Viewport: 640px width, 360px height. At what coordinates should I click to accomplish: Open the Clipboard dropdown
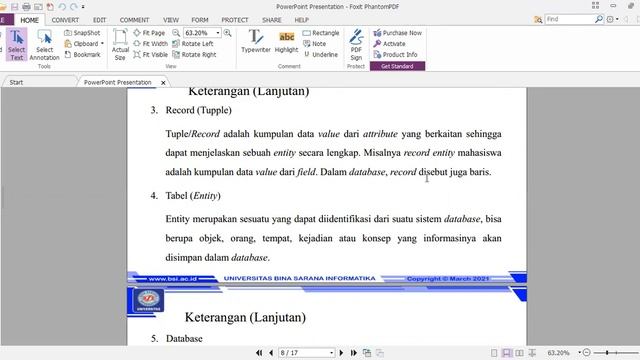tap(102, 43)
